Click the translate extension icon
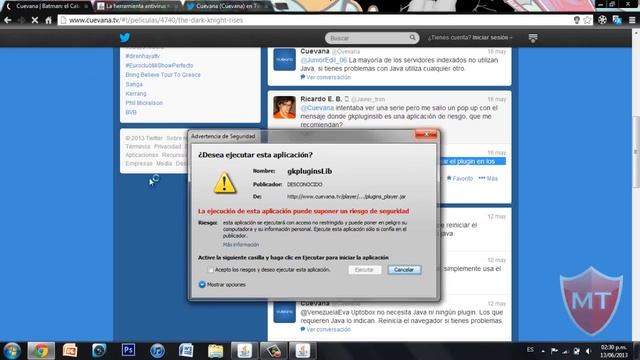640x360 pixels. point(617,20)
